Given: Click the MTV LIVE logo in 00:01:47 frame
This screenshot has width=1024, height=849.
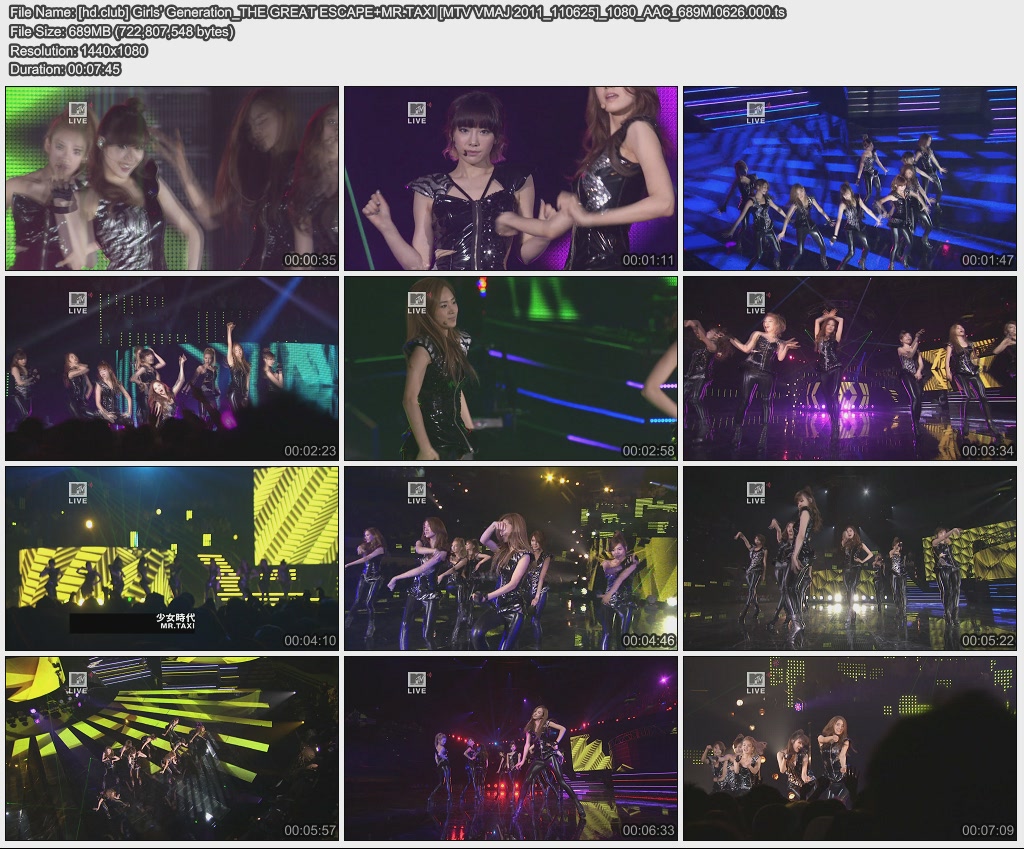Looking at the screenshot, I should [x=756, y=113].
